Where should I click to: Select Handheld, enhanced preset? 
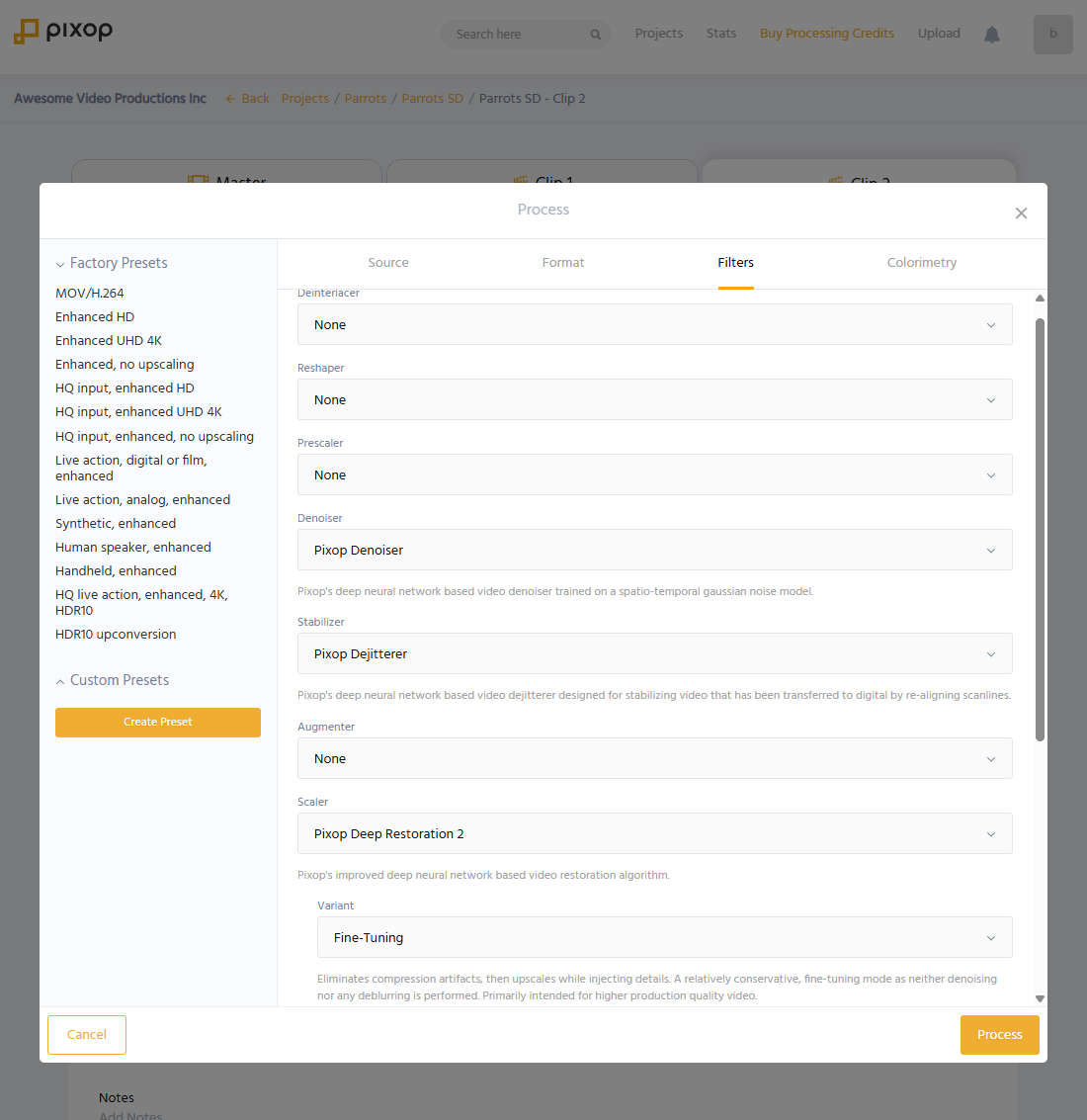coord(116,570)
